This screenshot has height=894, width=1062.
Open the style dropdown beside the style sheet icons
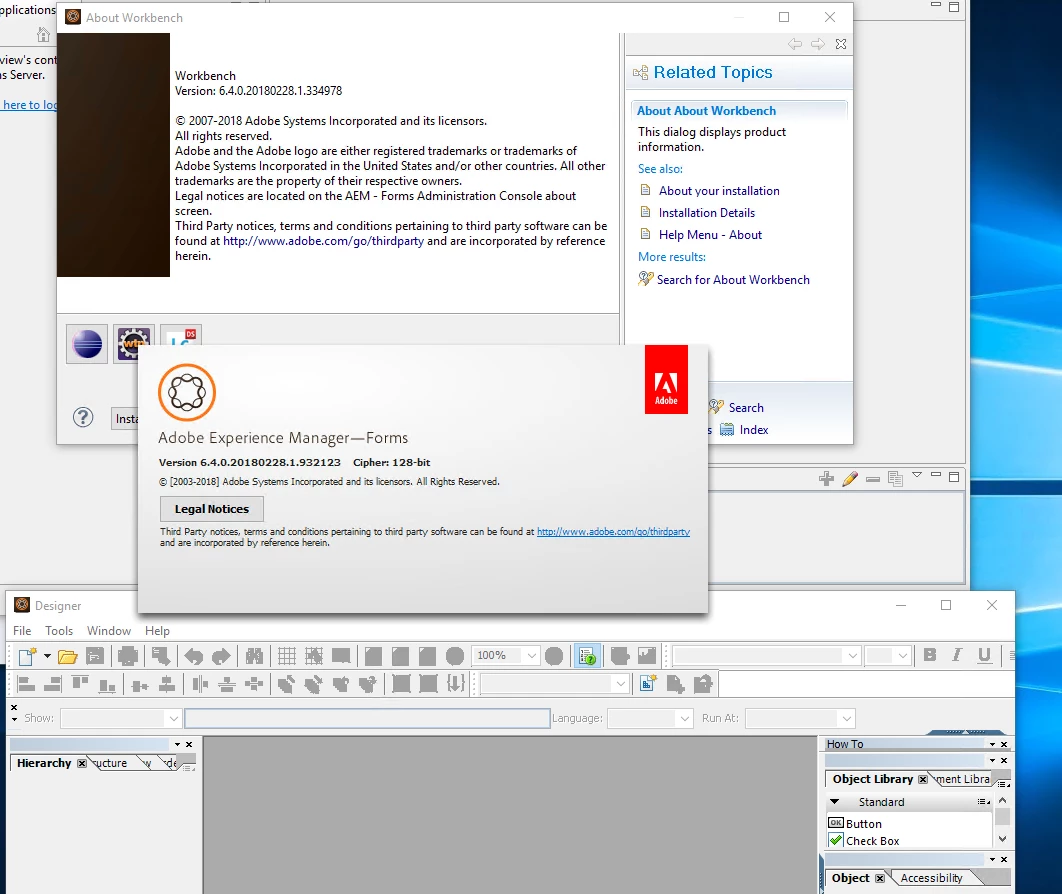pos(620,684)
